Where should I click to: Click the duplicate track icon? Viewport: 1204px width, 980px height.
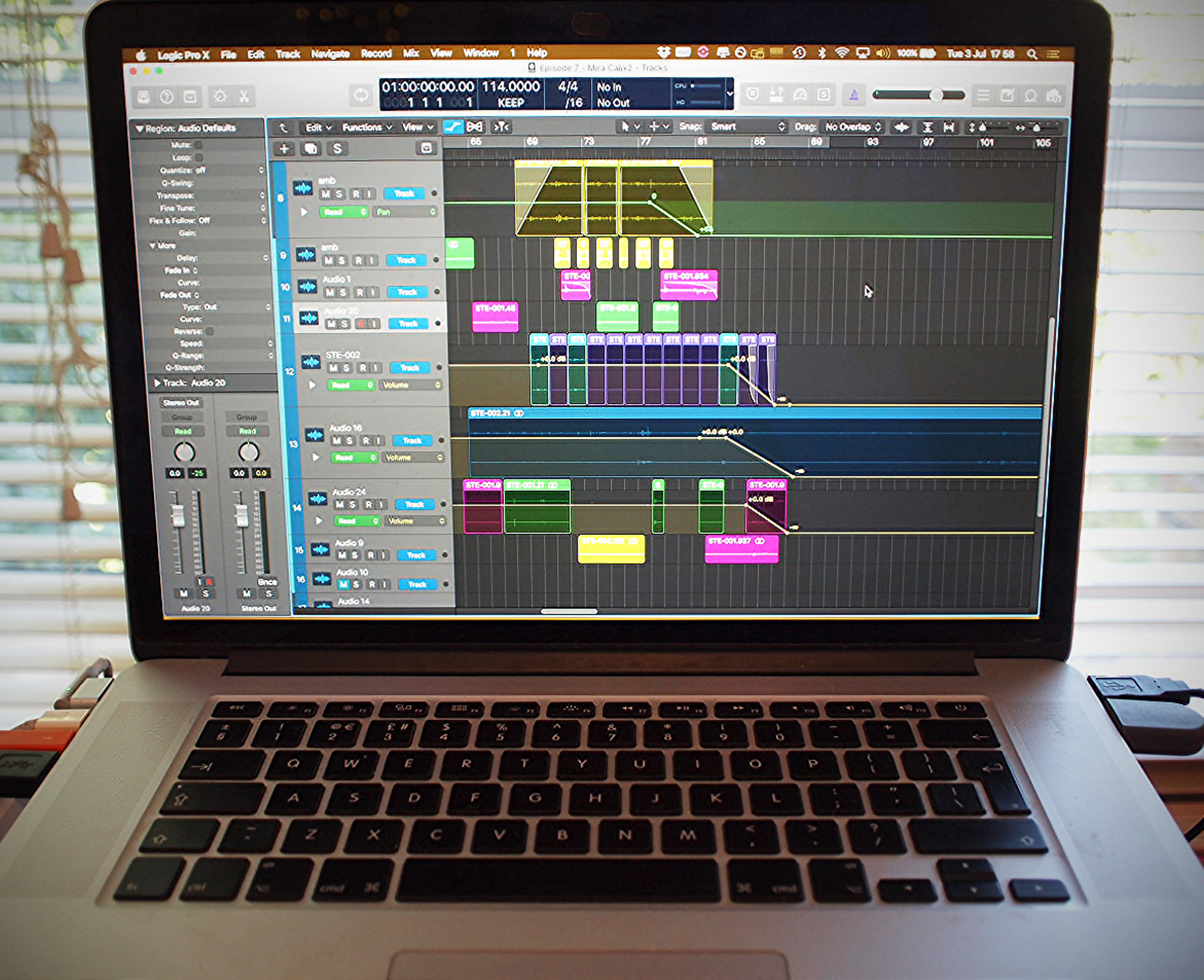pos(311,149)
